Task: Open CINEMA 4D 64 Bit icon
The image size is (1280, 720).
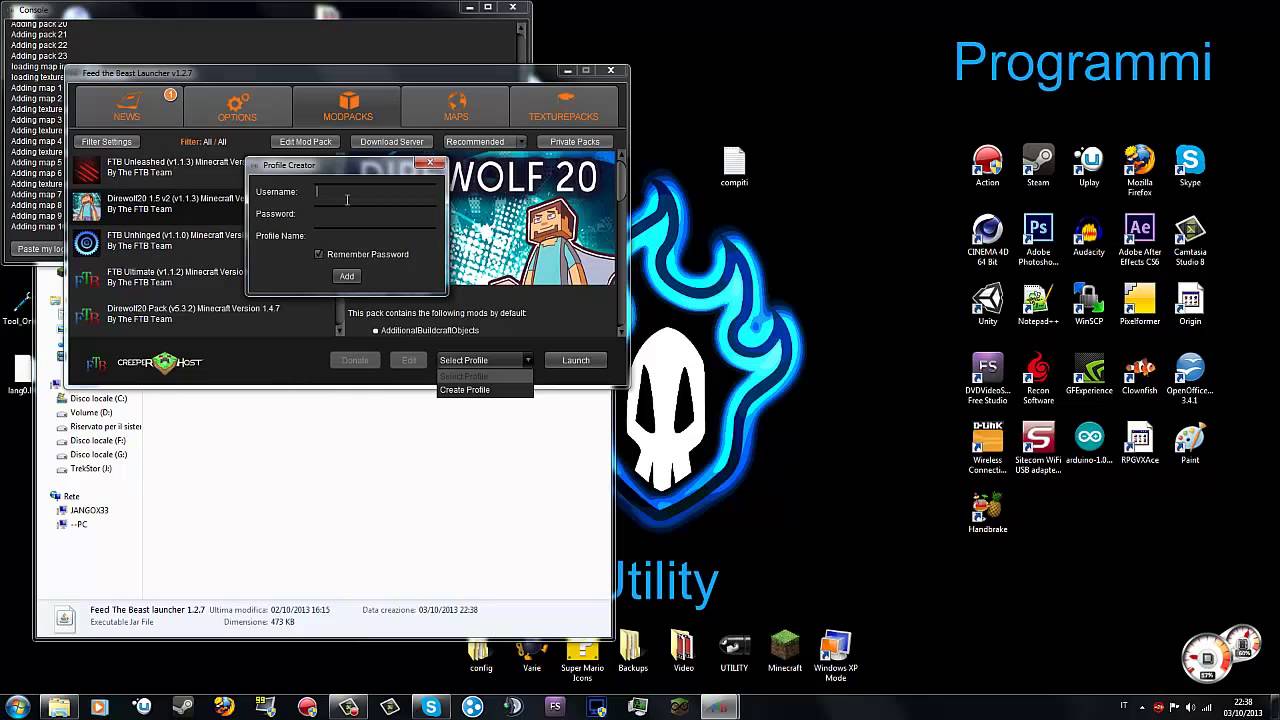Action: (987, 241)
